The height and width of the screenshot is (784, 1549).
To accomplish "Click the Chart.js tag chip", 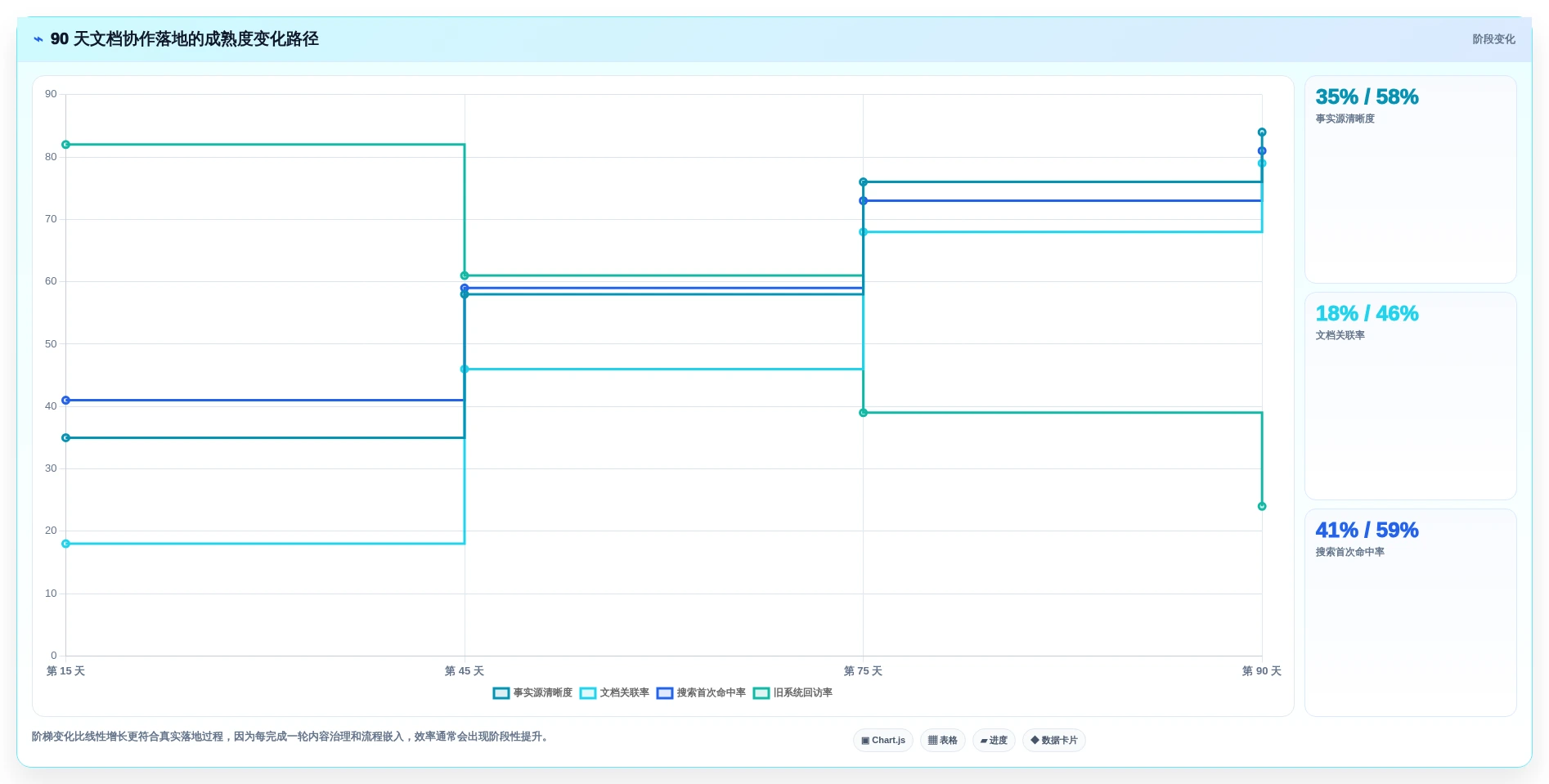I will 883,741.
